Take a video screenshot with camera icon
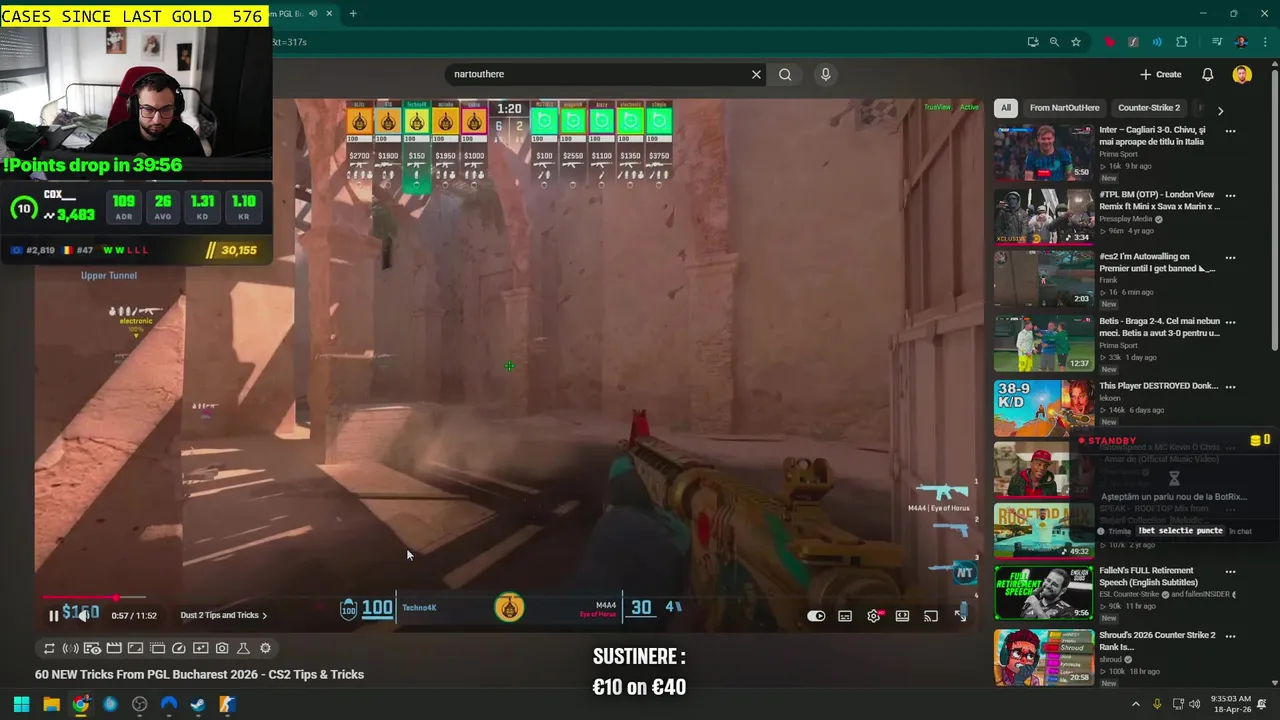Viewport: 1280px width, 720px height. pyautogui.click(x=222, y=648)
